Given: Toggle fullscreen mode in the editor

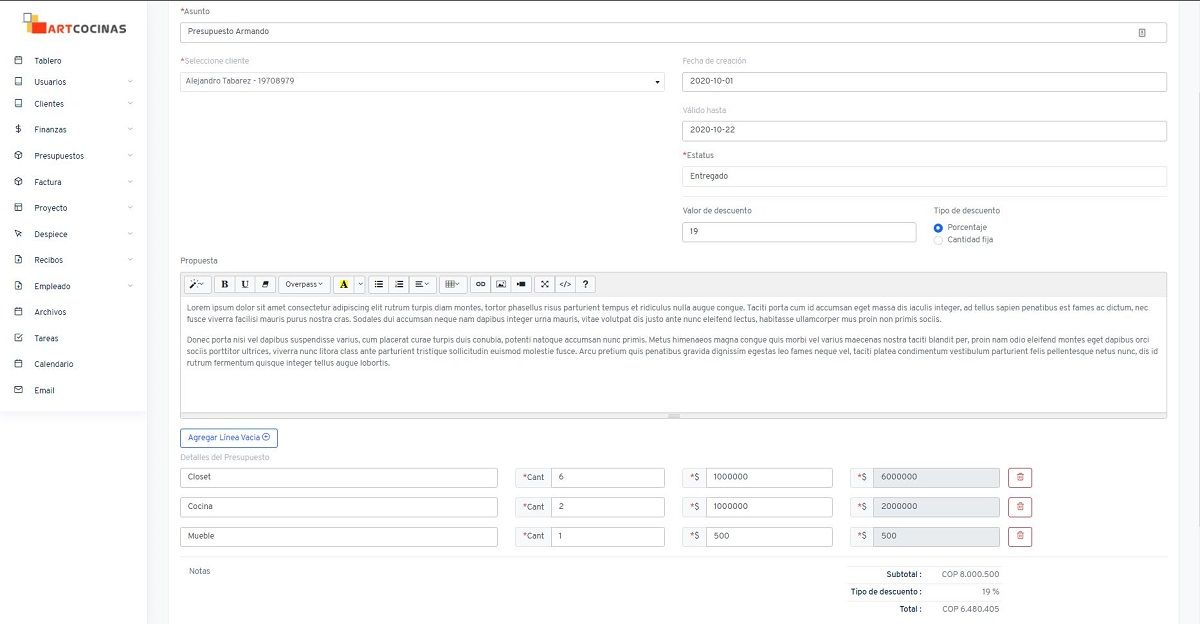Looking at the screenshot, I should pos(545,284).
